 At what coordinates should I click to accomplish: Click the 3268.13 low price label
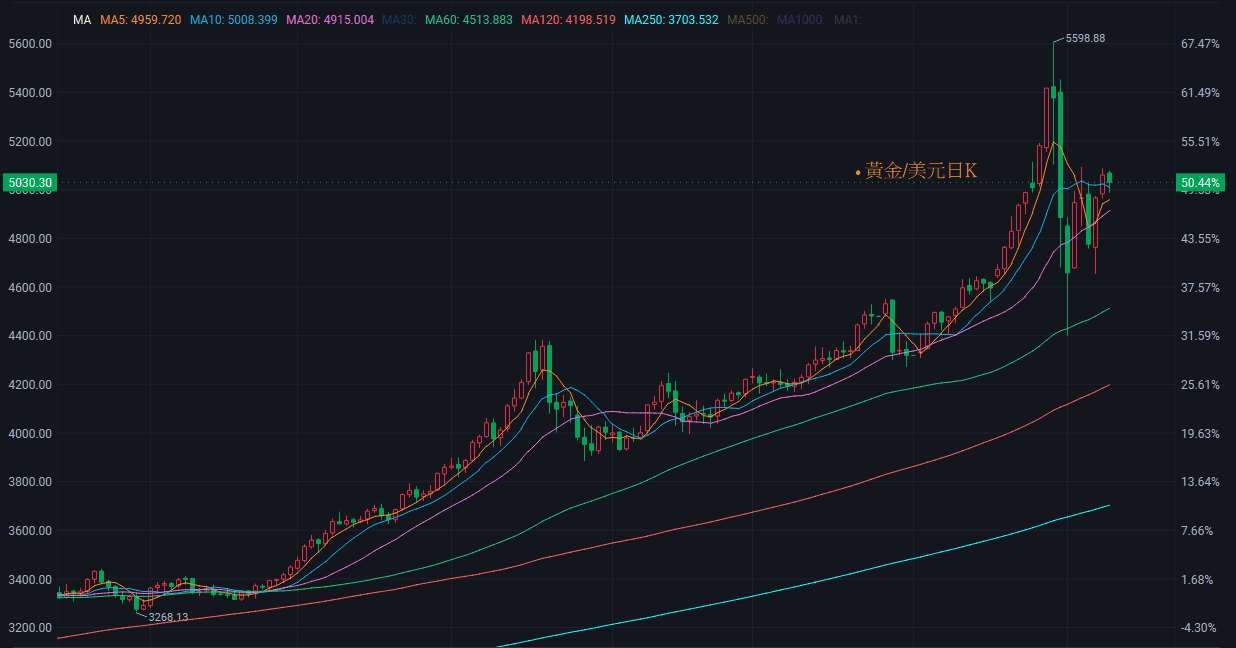click(168, 617)
